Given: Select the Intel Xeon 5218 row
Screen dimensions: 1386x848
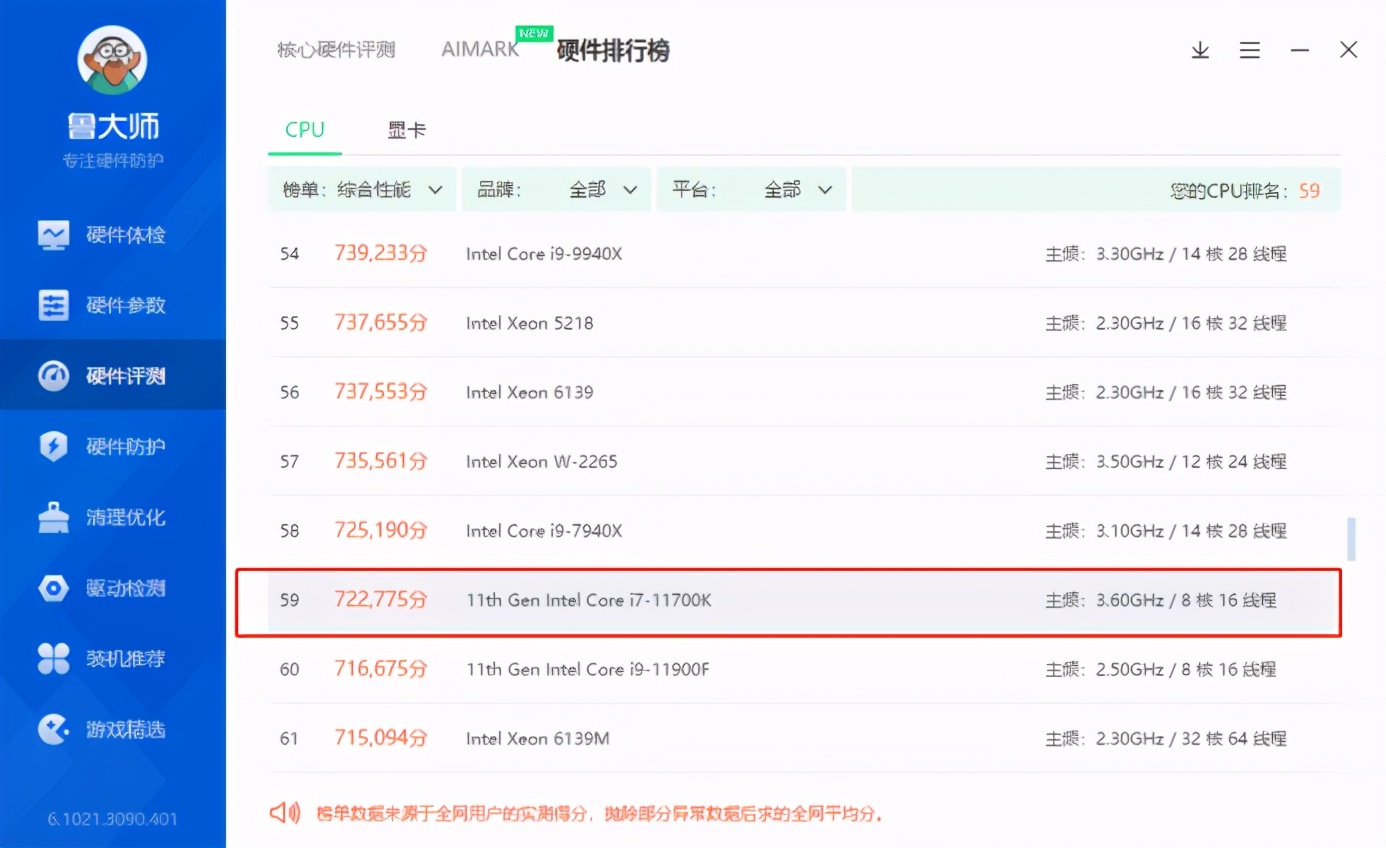Looking at the screenshot, I should point(804,323).
